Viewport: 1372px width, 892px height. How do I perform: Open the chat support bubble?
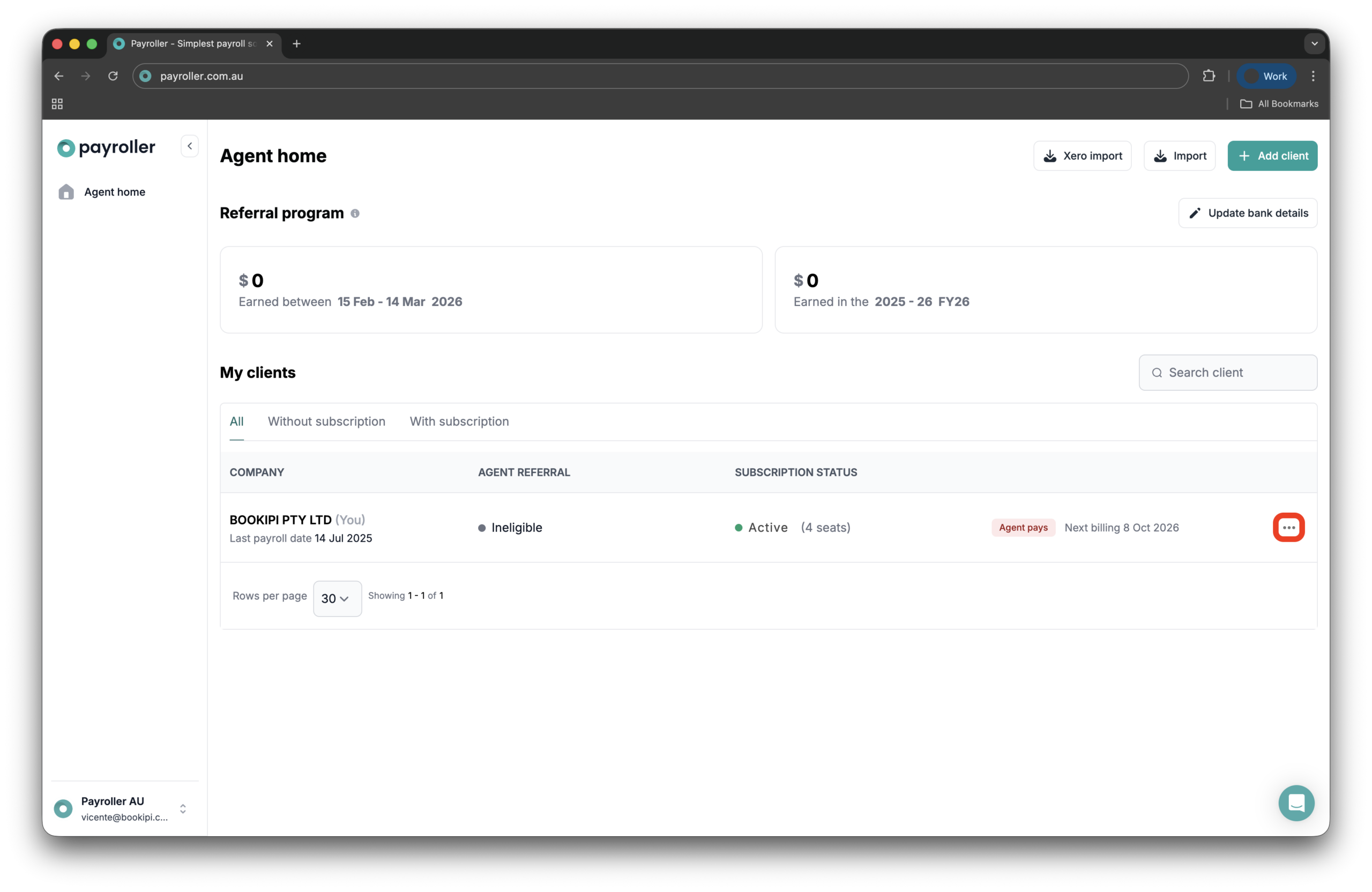pyautogui.click(x=1296, y=803)
